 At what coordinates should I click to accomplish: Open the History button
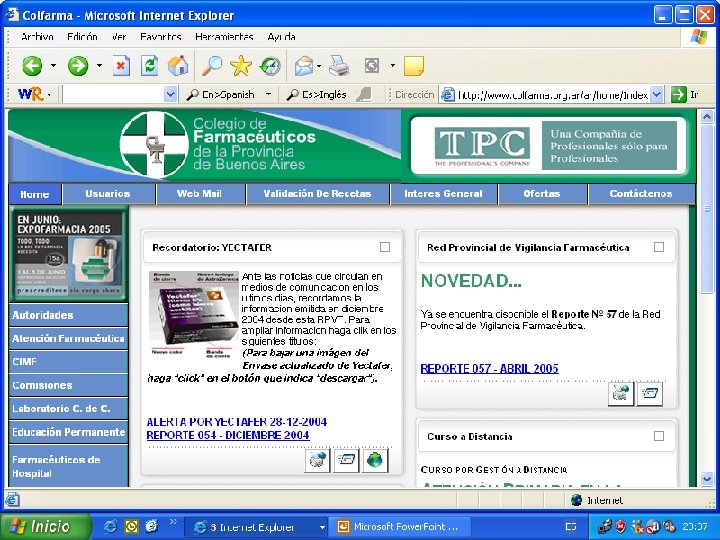(270, 66)
